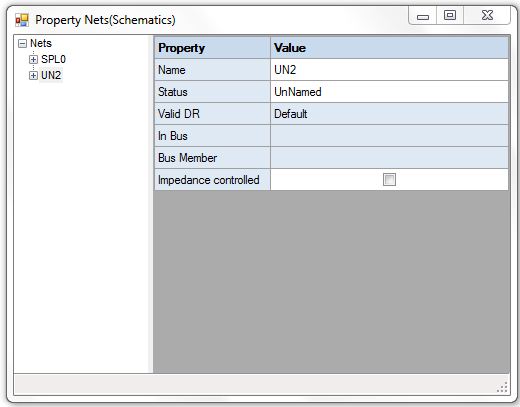
Task: Expand the SPL0 net node
Action: (x=33, y=59)
